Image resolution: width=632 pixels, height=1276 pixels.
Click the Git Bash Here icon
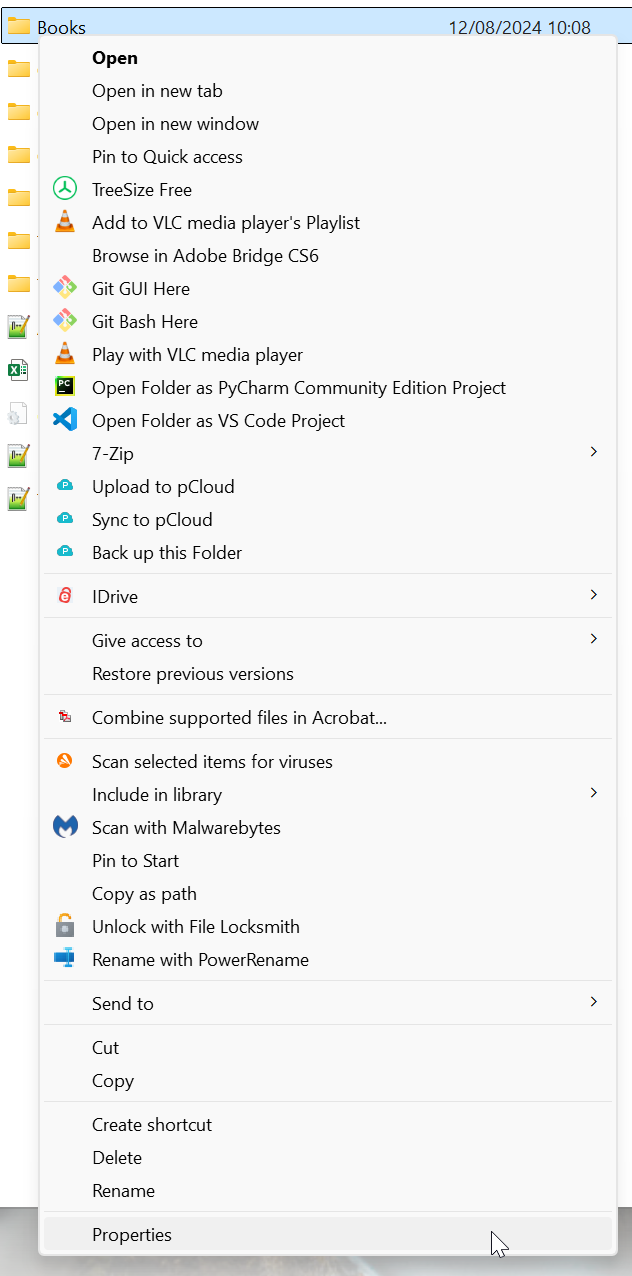pos(65,322)
